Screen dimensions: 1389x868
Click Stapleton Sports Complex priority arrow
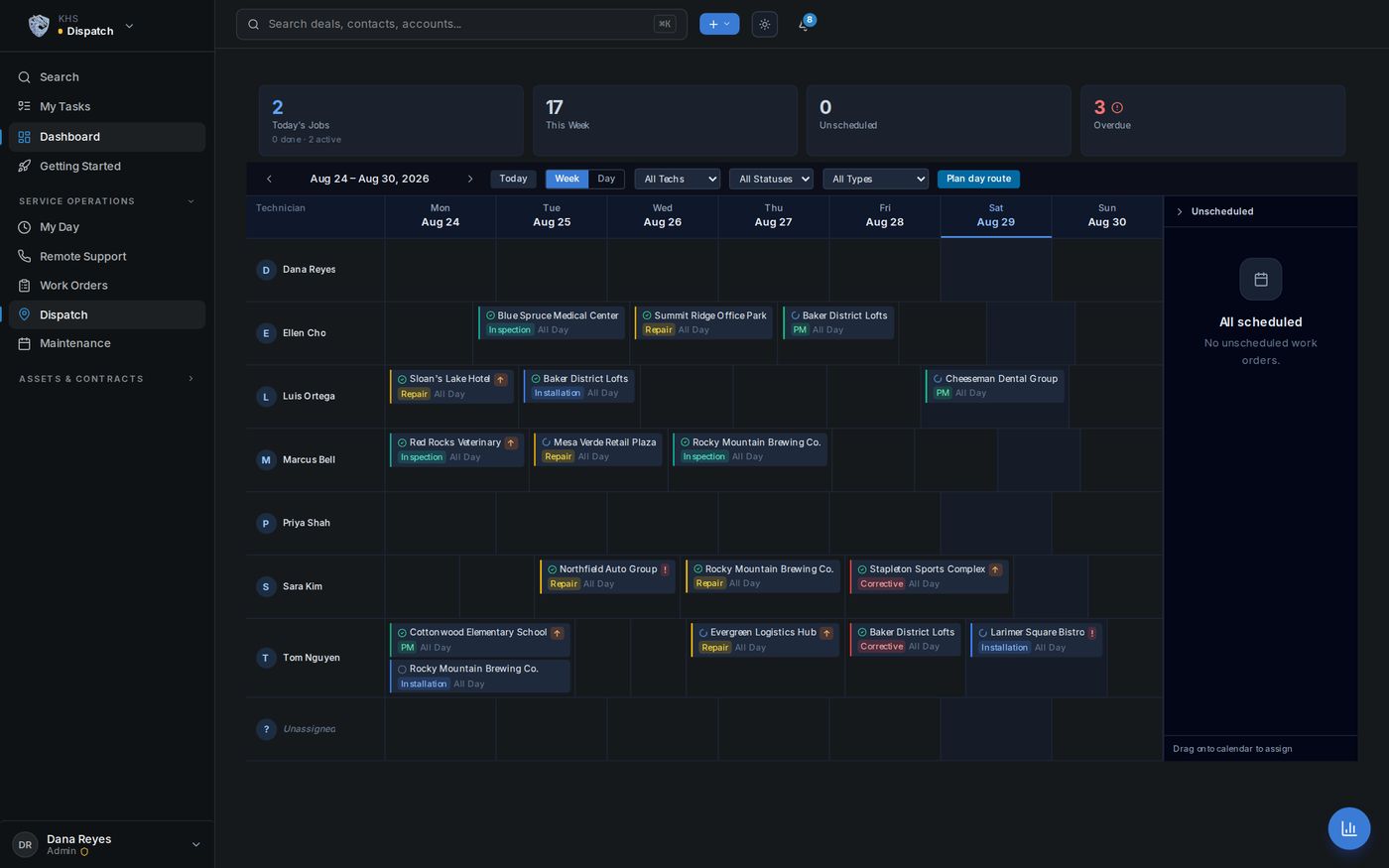pos(995,569)
